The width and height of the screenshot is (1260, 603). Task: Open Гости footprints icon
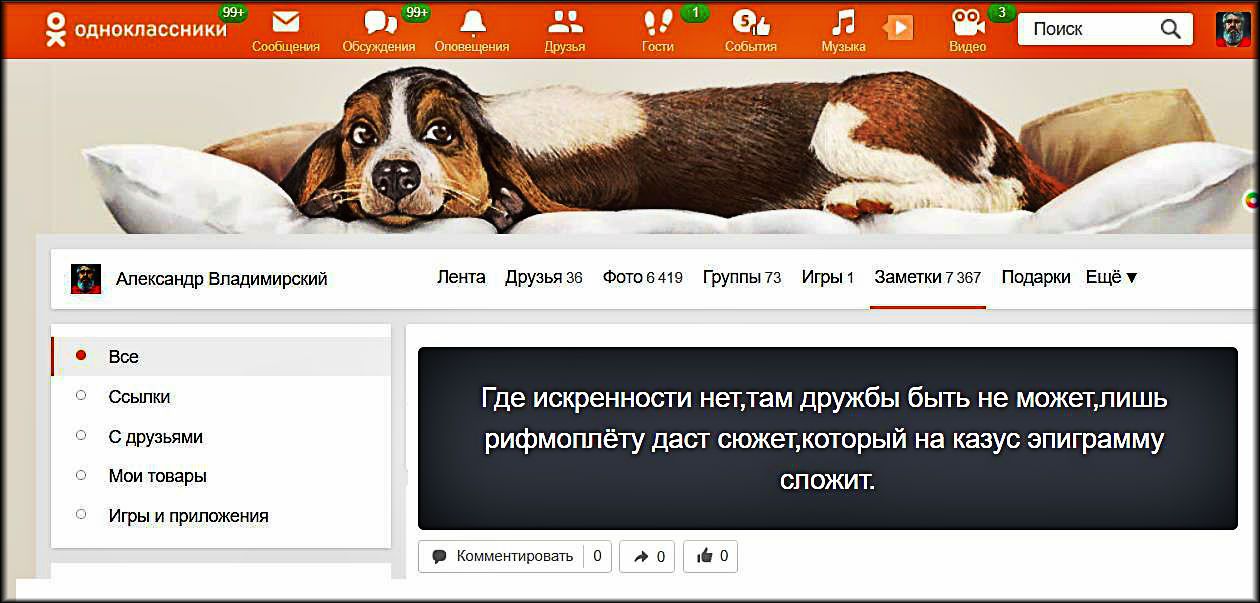pos(657,24)
